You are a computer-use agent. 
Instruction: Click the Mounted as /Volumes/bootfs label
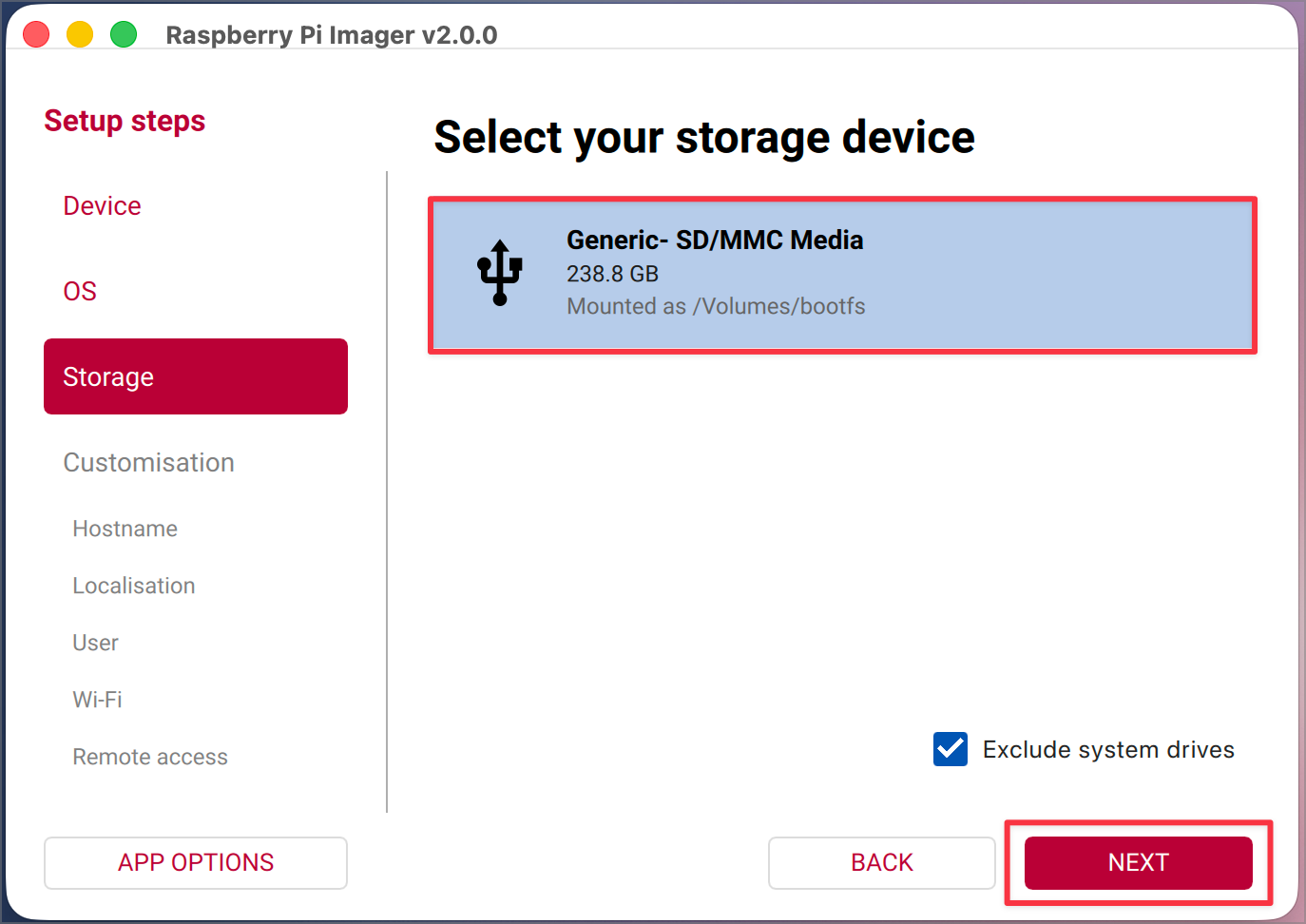pos(716,306)
